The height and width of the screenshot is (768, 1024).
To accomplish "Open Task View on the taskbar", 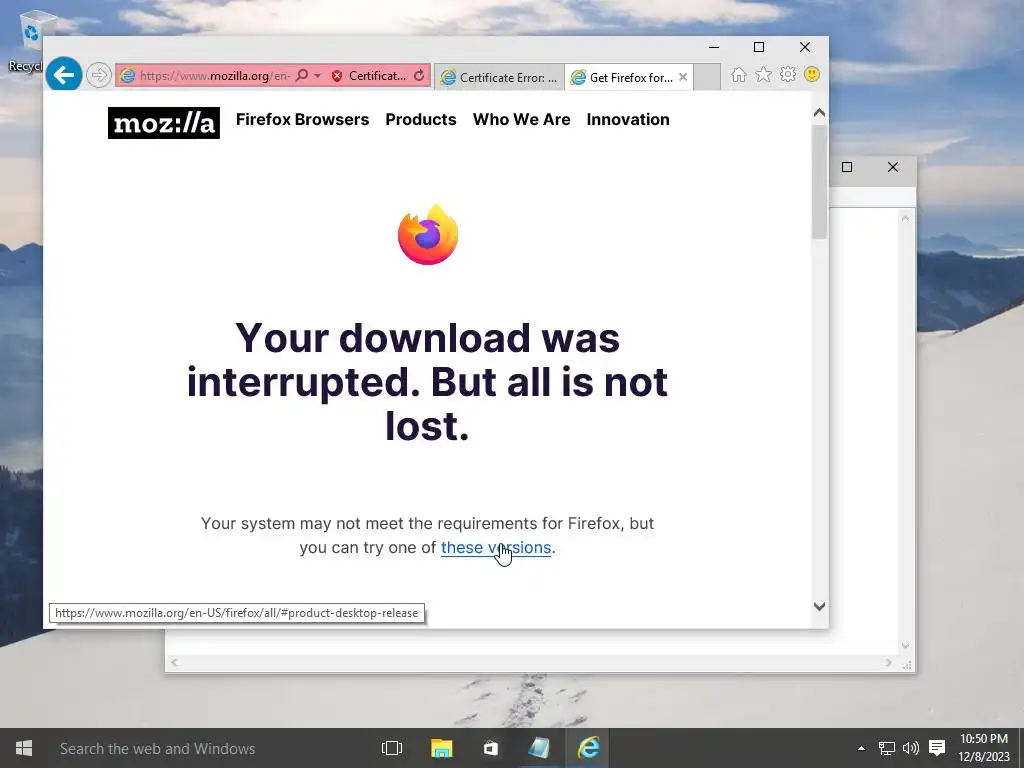I will [392, 748].
